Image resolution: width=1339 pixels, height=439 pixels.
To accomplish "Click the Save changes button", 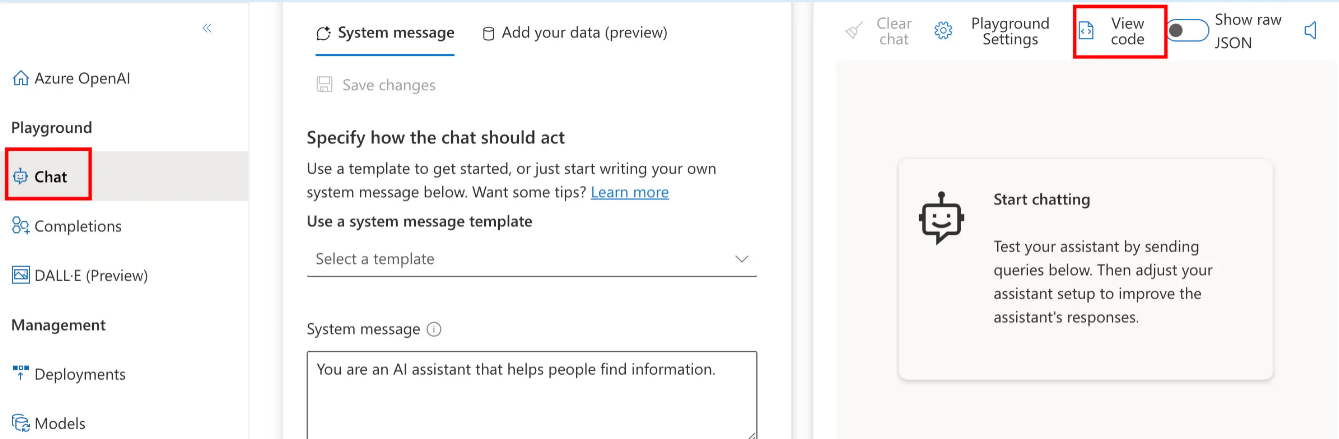I will tap(376, 85).
